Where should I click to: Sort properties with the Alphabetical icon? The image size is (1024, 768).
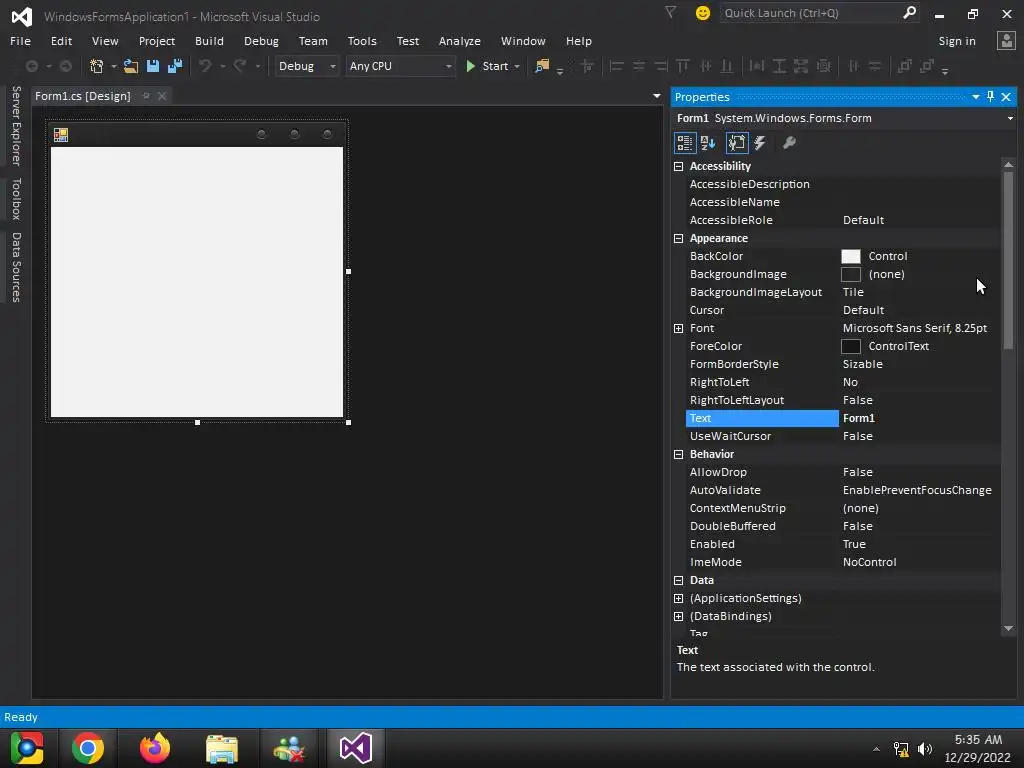tap(708, 143)
